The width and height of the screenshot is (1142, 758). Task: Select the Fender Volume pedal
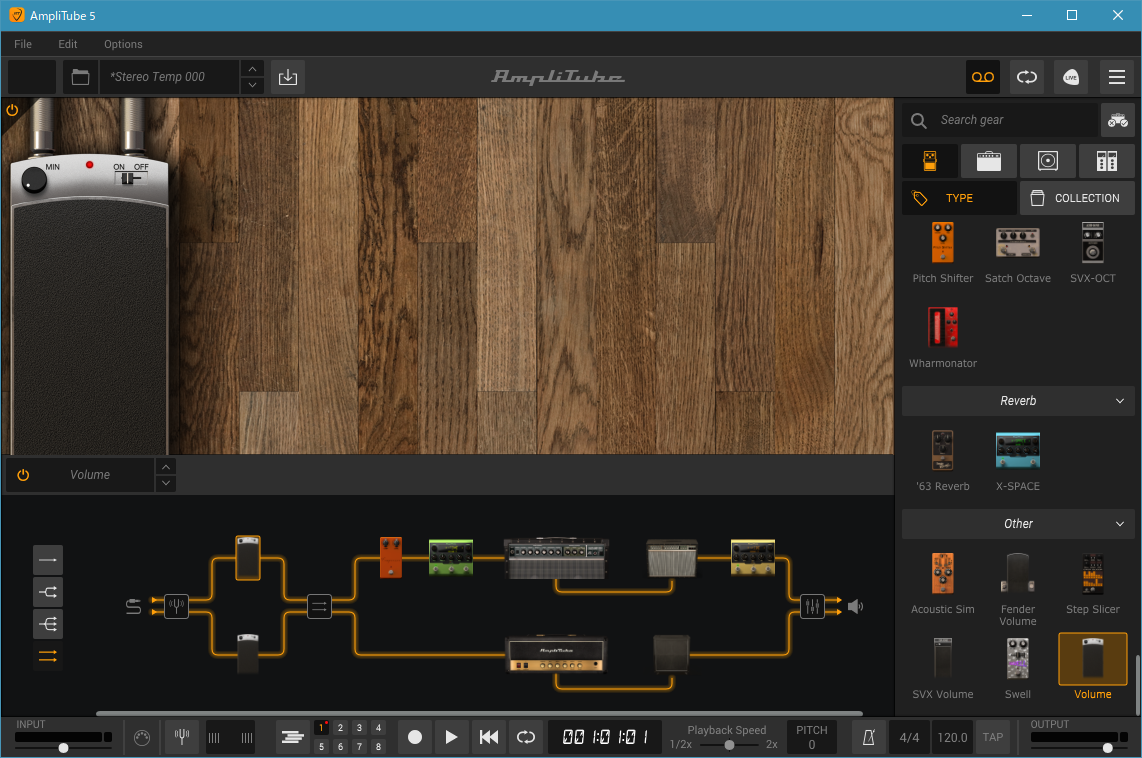(x=1017, y=588)
